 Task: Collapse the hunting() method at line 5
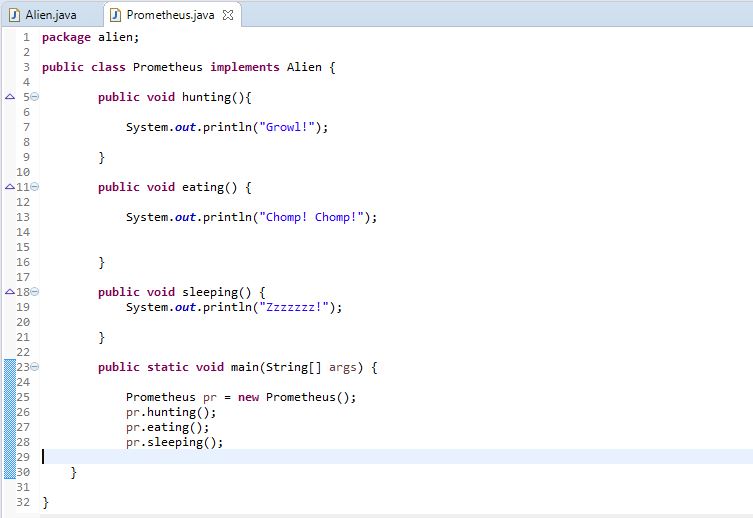tap(35, 96)
